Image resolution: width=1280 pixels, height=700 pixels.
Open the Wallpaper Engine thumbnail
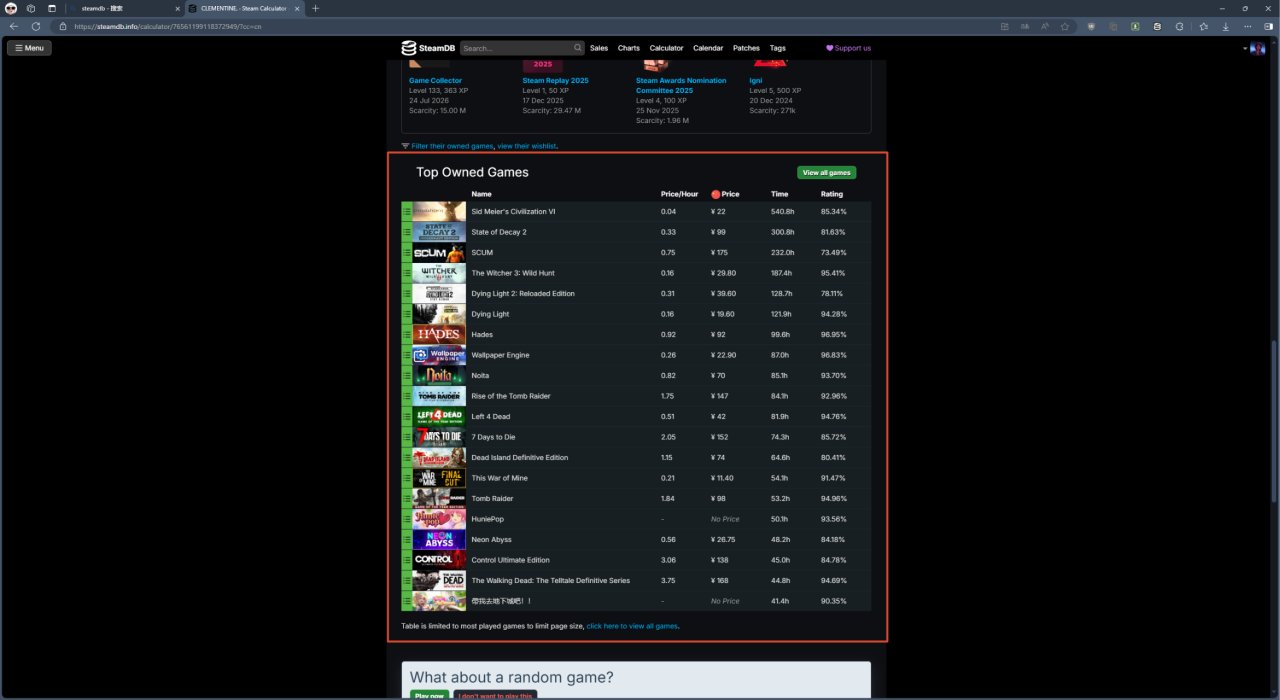(439, 355)
